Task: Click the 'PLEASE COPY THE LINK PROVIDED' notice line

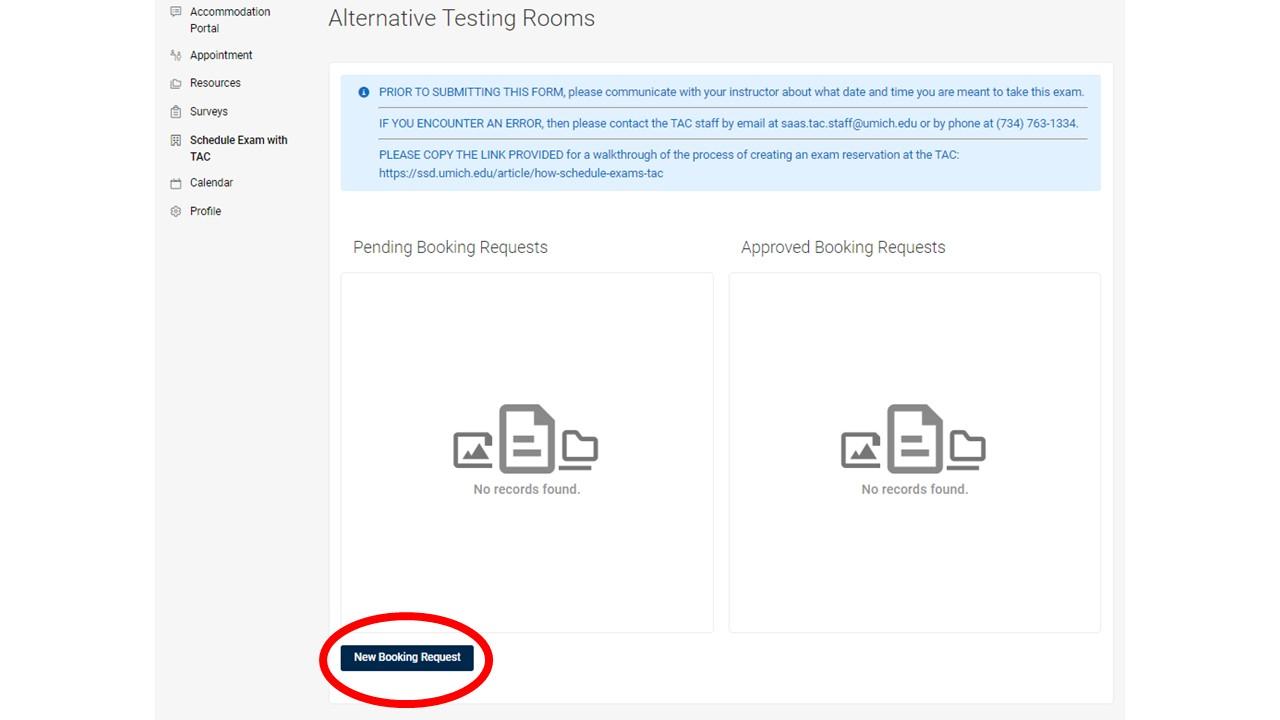Action: pyautogui.click(x=669, y=155)
